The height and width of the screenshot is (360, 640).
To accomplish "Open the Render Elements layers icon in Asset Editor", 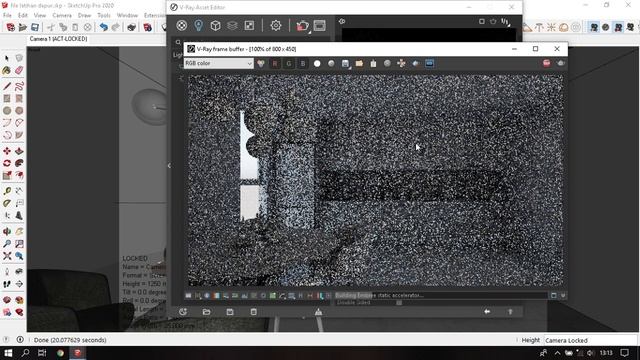I will 232,25.
